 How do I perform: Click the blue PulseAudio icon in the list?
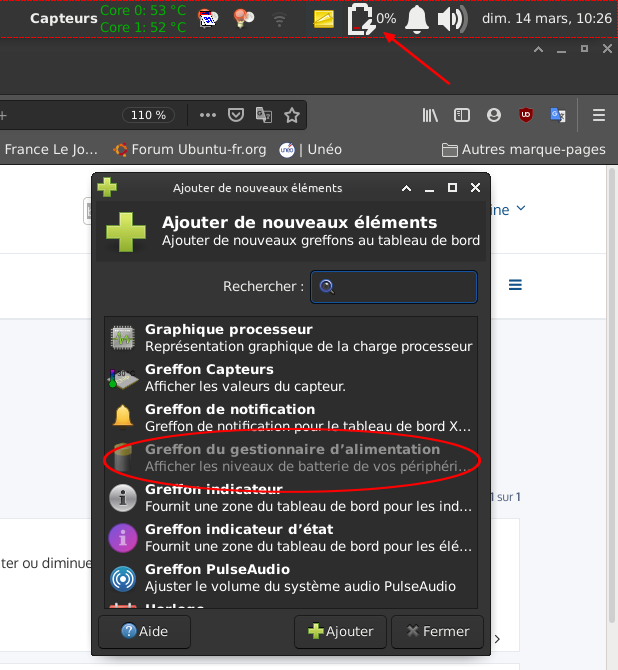point(123,578)
